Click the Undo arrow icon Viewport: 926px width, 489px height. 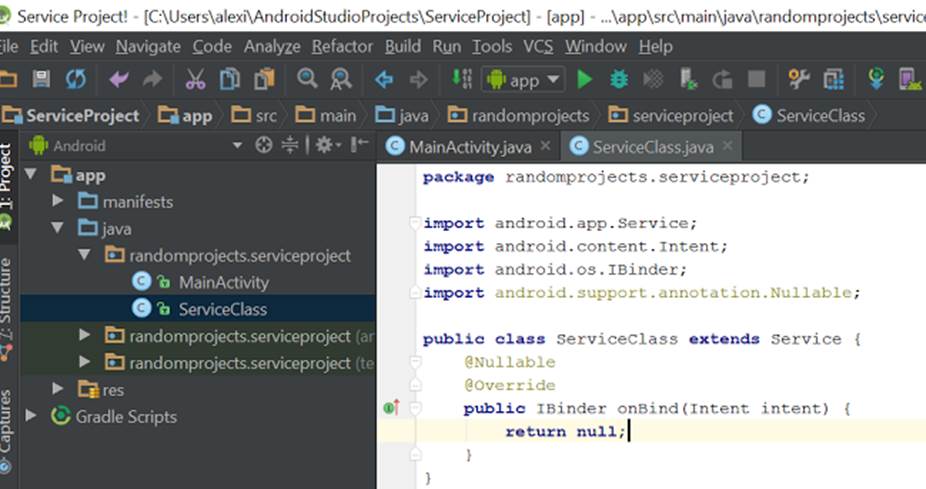tap(119, 79)
